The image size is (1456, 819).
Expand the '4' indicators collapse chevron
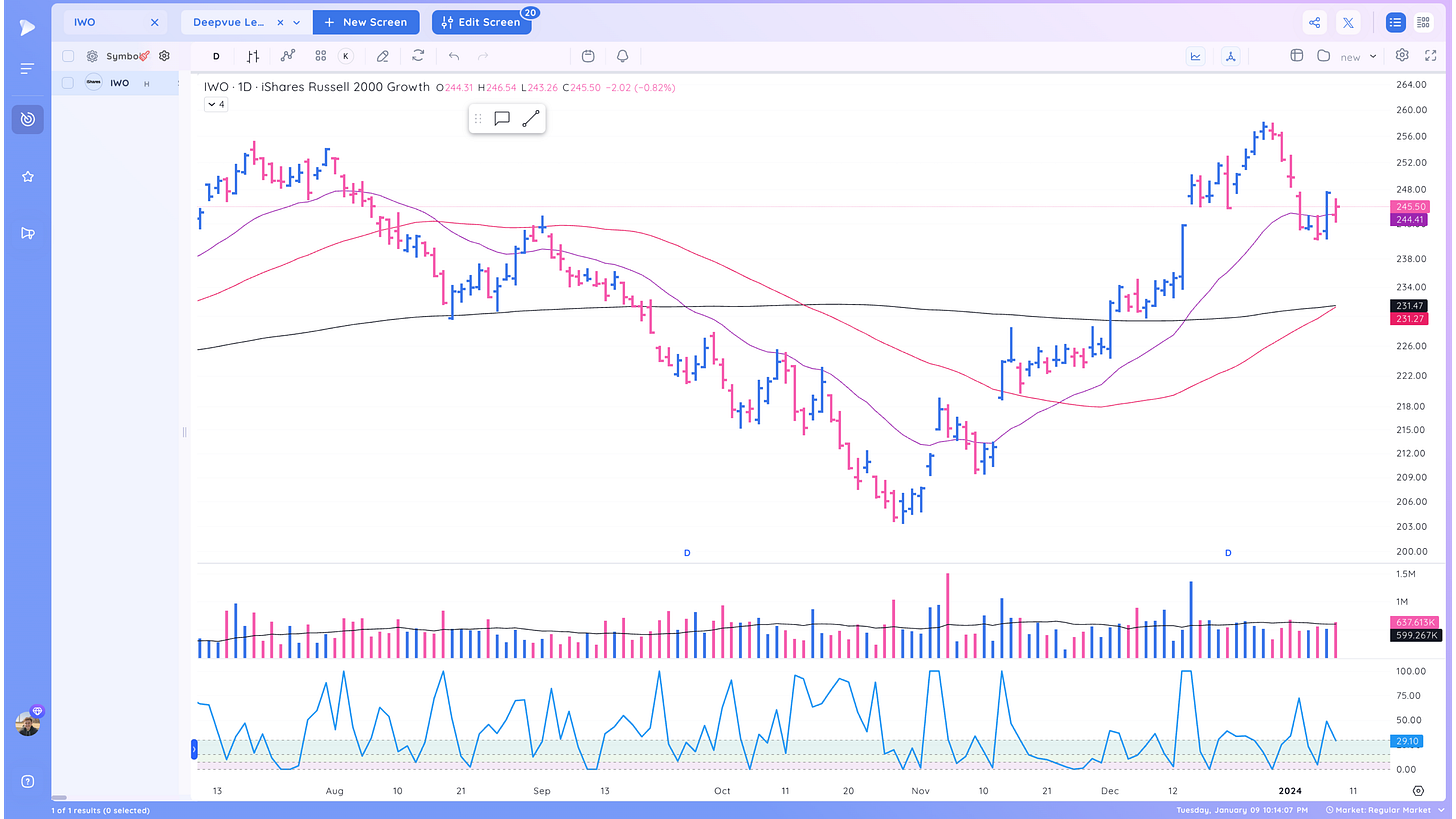click(216, 104)
